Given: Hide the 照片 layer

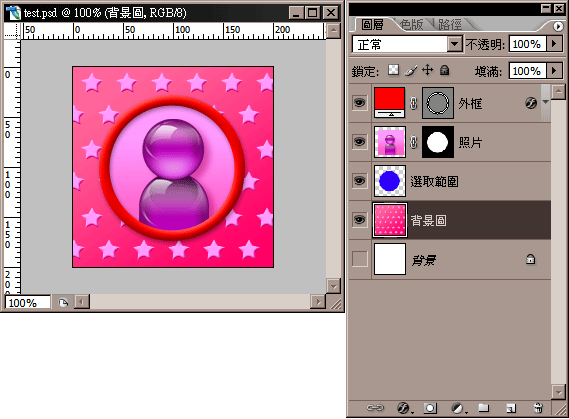Looking at the screenshot, I should [x=360, y=141].
